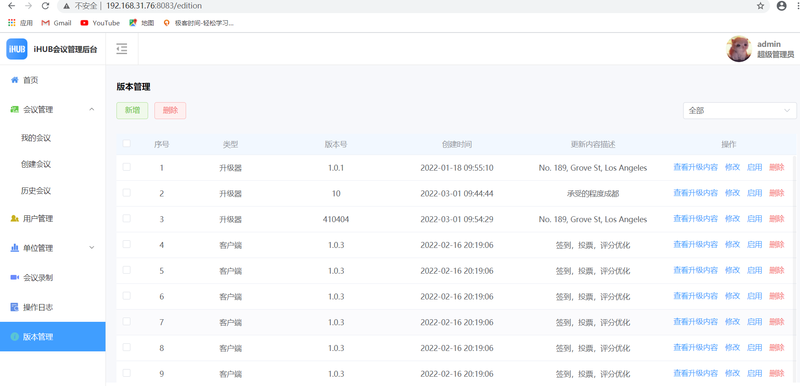Click the 用户管理 users icon
Image resolution: width=800 pixels, height=386 pixels.
(14, 219)
